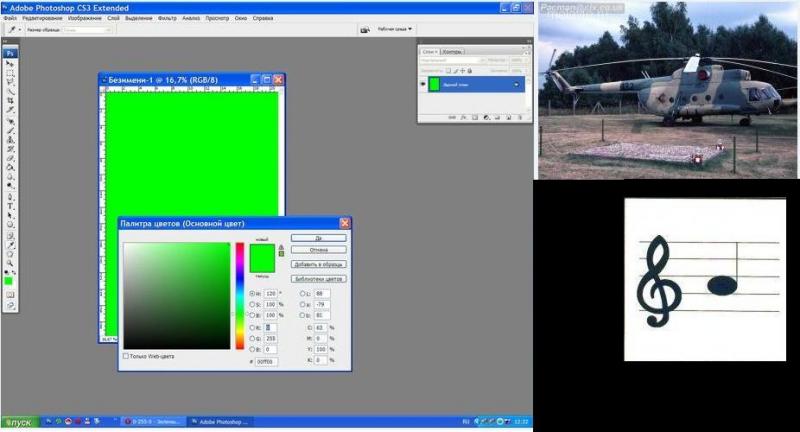
Task: Open the 'Фильтр' menu
Action: (166, 18)
